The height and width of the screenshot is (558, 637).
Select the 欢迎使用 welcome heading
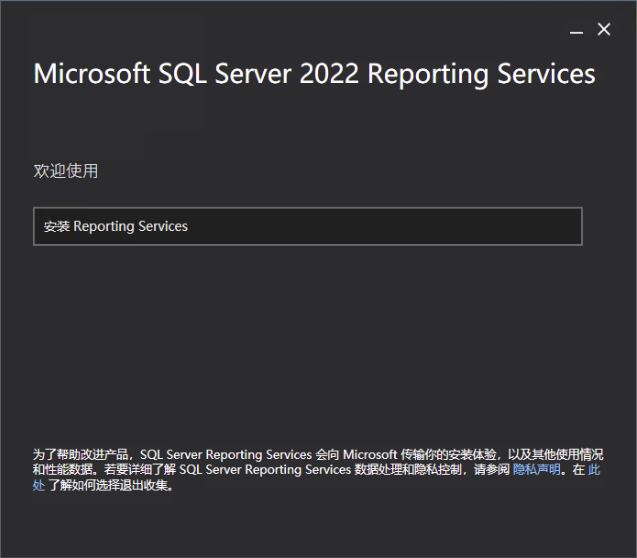[x=65, y=171]
